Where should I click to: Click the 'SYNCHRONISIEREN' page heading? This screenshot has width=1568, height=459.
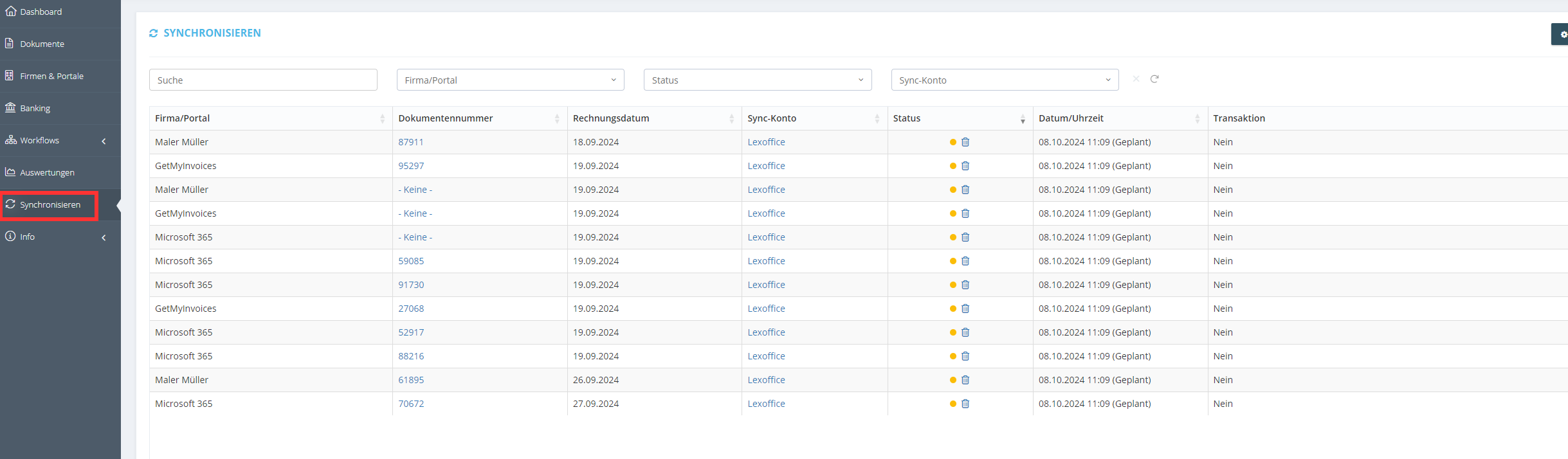(212, 33)
